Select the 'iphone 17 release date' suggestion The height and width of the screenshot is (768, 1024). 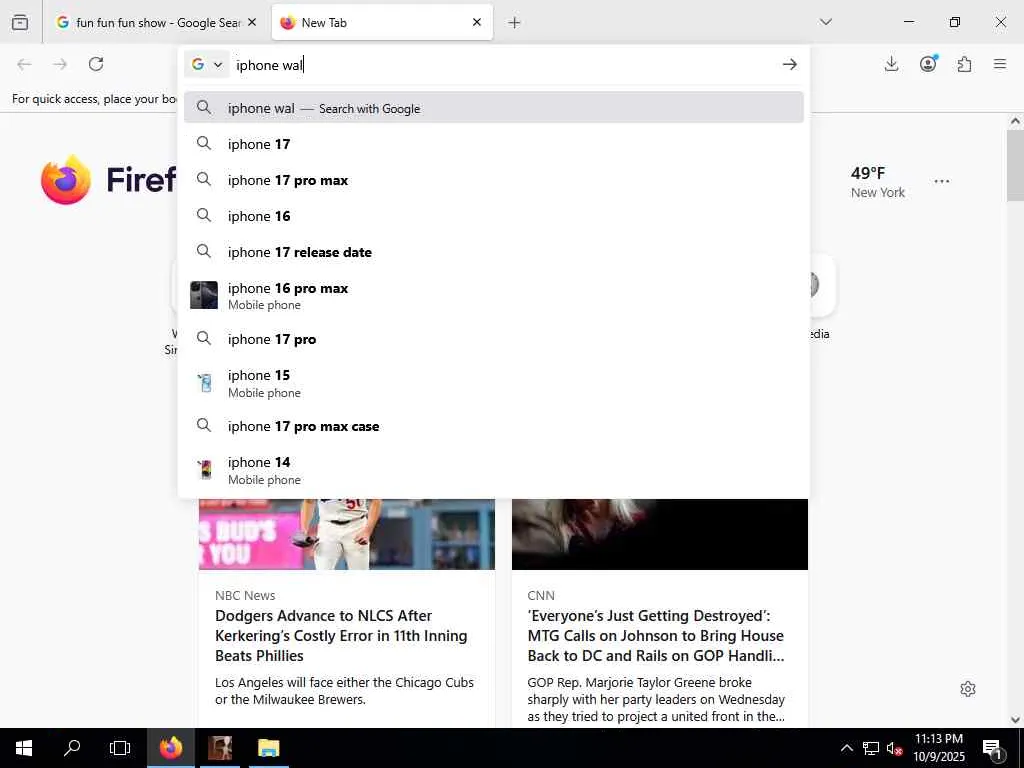(x=494, y=251)
